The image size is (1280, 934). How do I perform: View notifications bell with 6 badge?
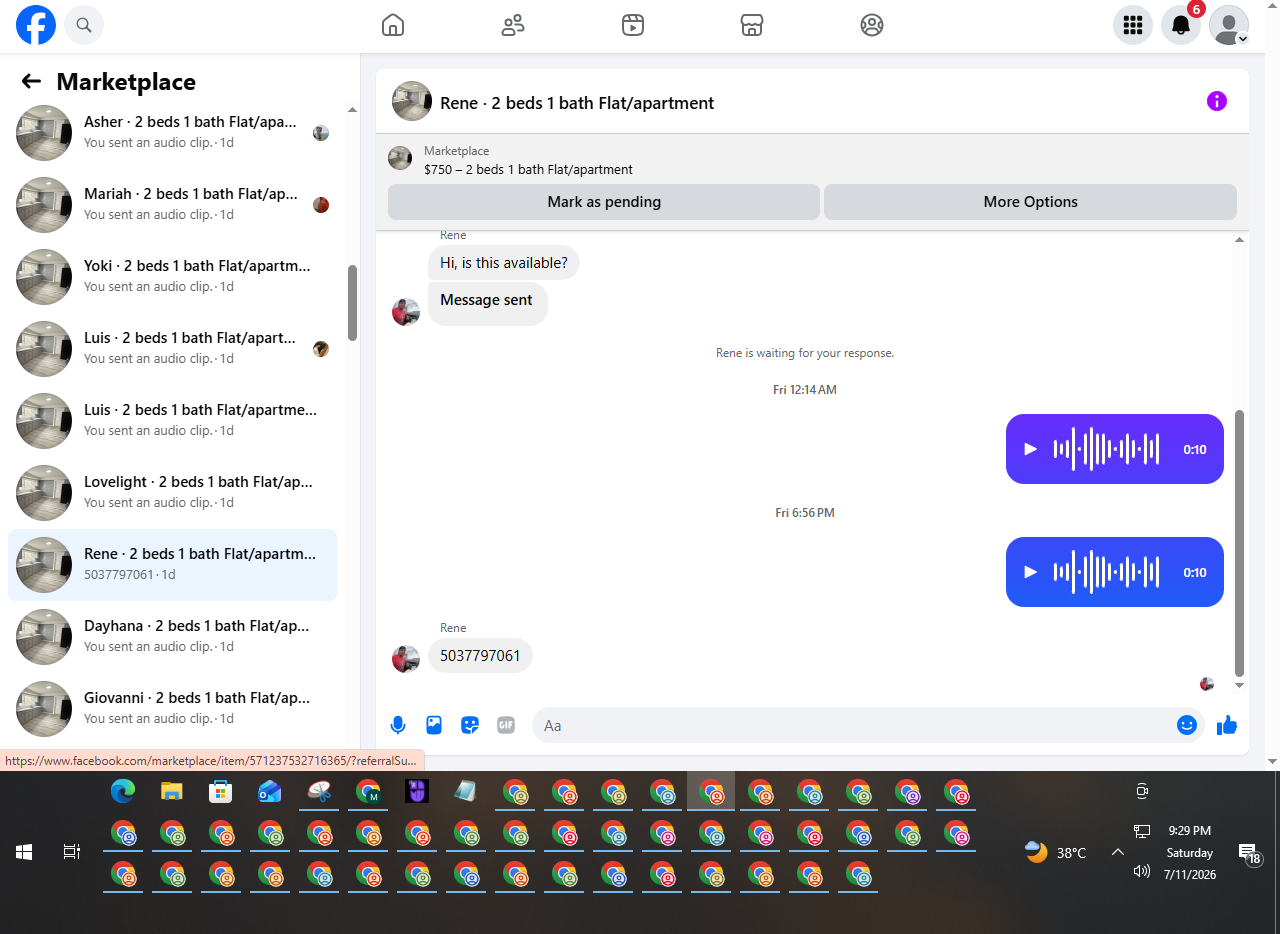click(x=1181, y=25)
